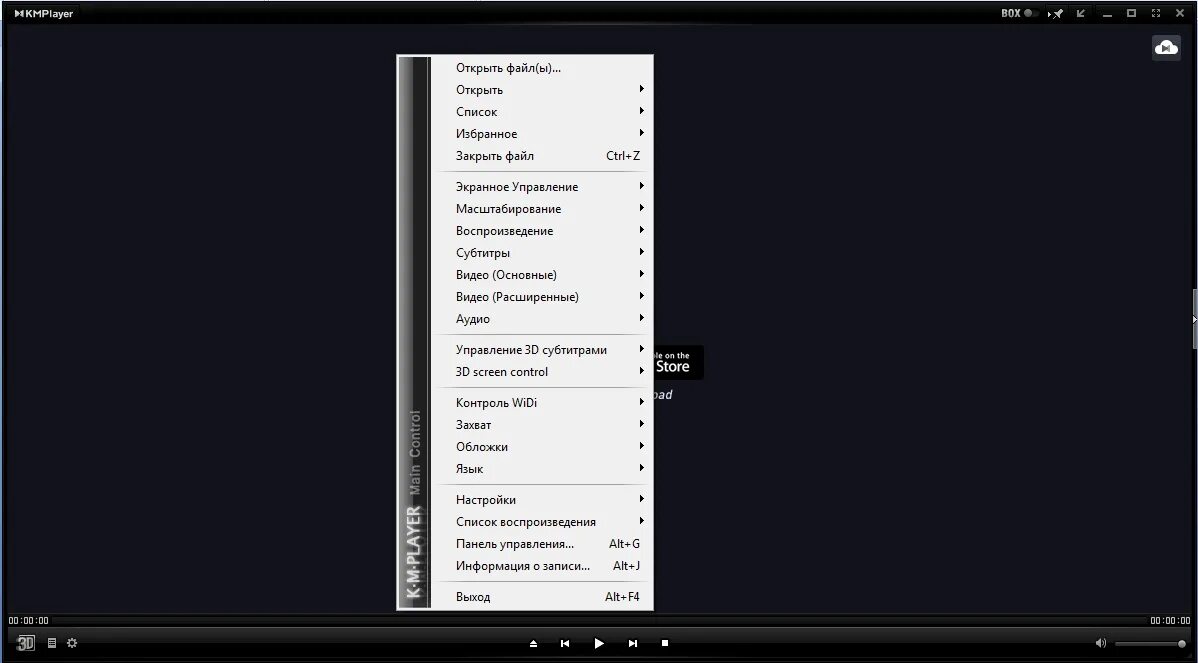Open the playlist editor icon
Screen dimensions: 1198x663
tap(52, 643)
